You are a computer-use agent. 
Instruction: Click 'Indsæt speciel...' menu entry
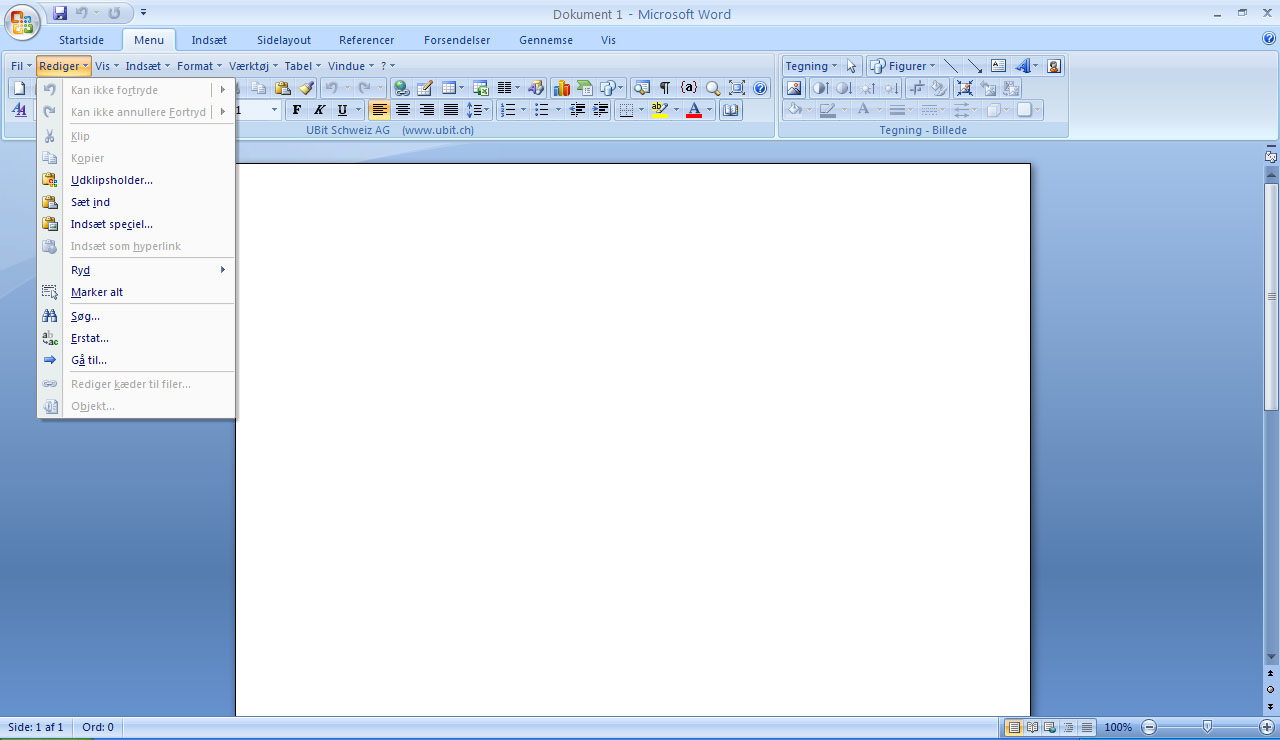coord(112,224)
